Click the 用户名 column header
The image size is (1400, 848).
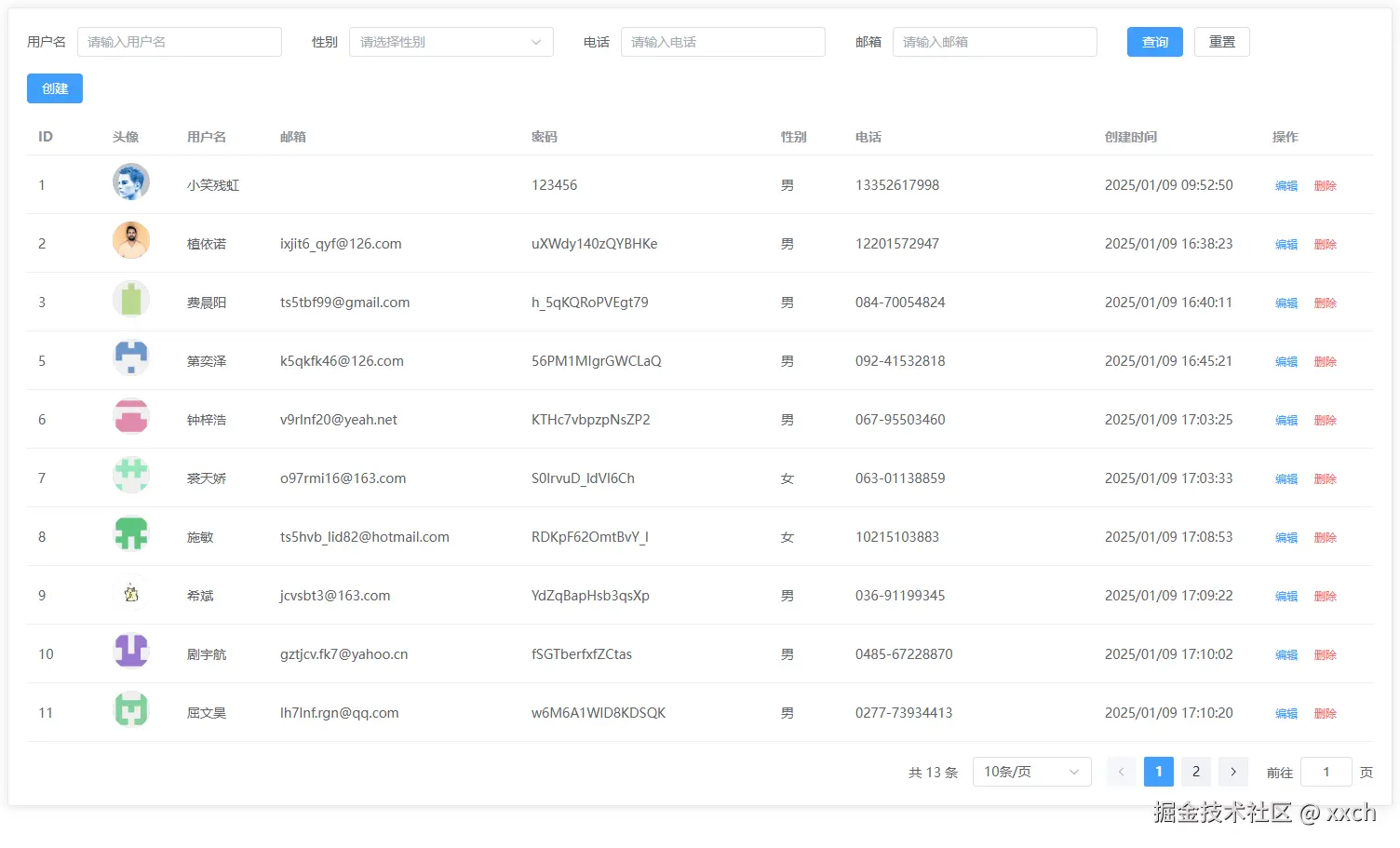(207, 137)
